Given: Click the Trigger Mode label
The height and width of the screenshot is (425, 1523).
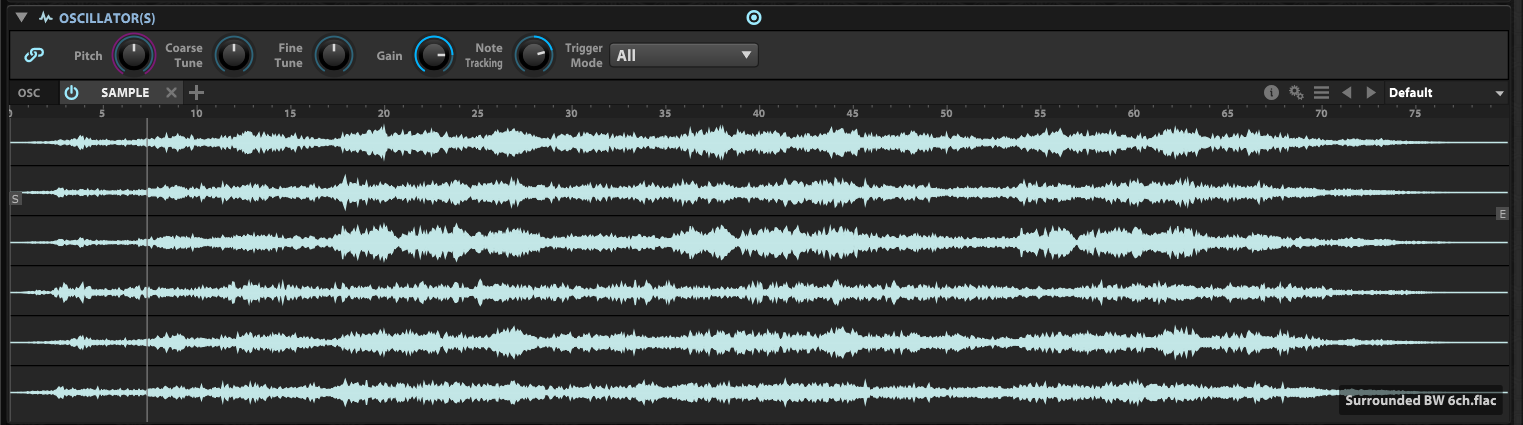Looking at the screenshot, I should click(584, 55).
